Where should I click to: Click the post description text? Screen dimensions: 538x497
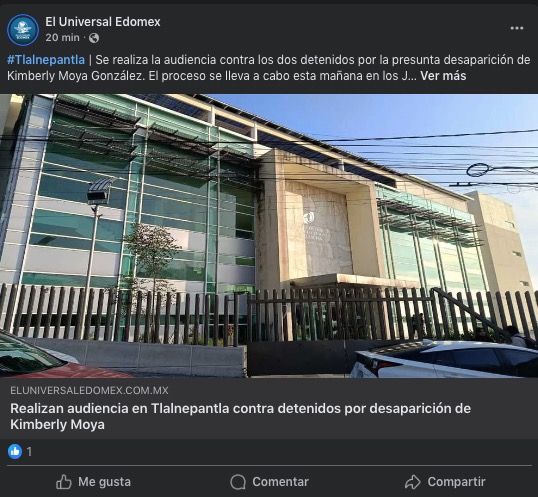pos(269,68)
